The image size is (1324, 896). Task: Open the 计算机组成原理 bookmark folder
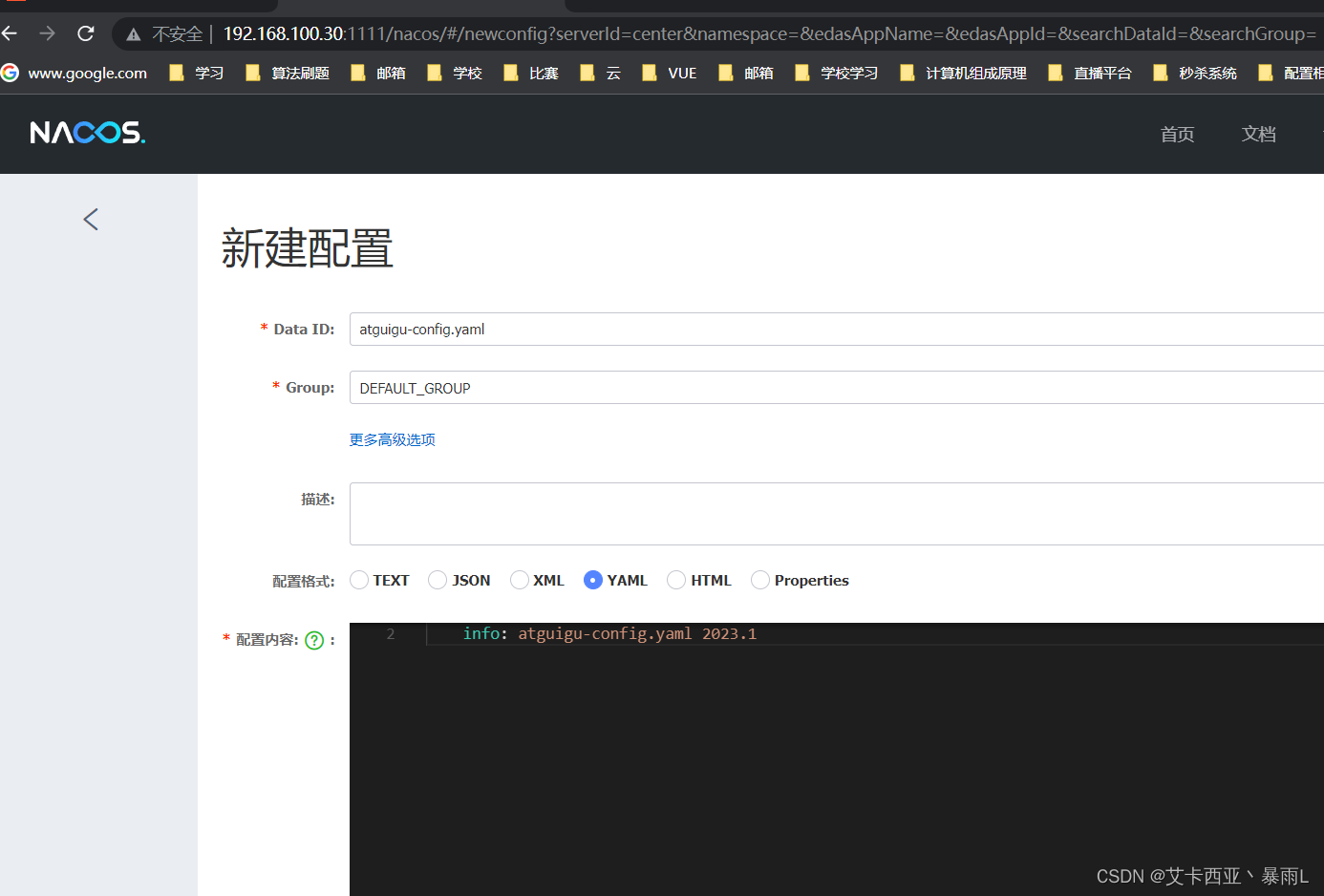point(964,73)
